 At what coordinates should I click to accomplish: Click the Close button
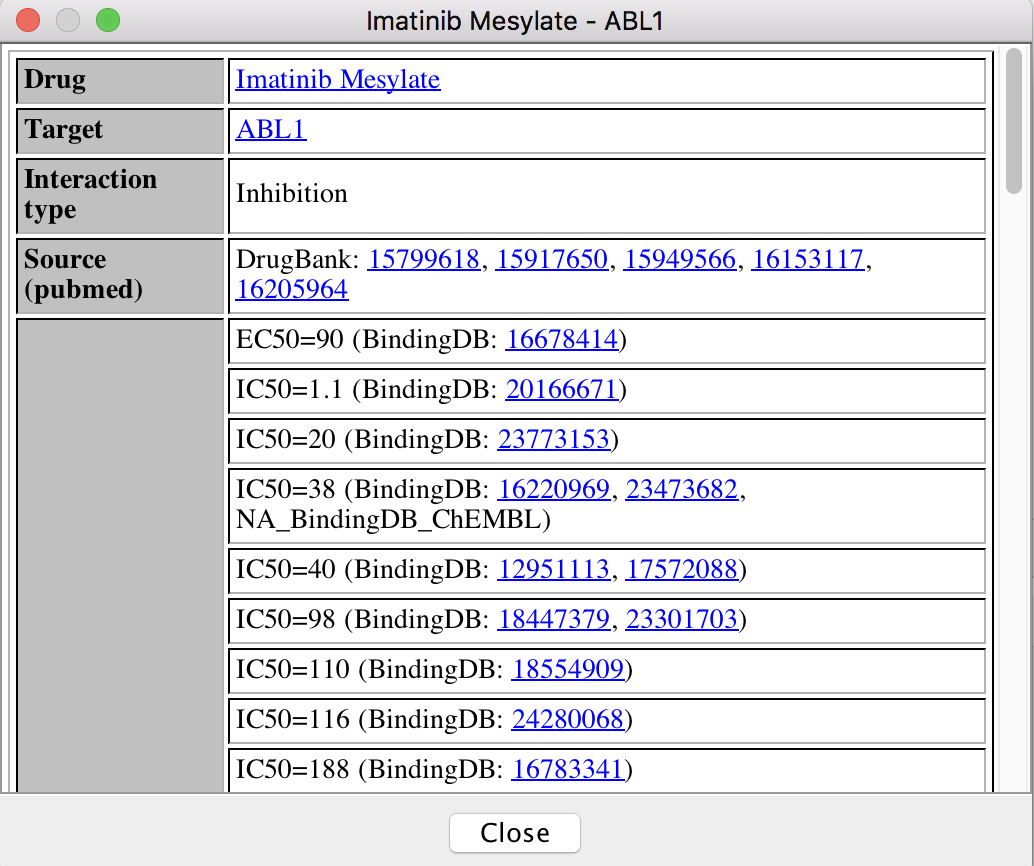pos(515,832)
